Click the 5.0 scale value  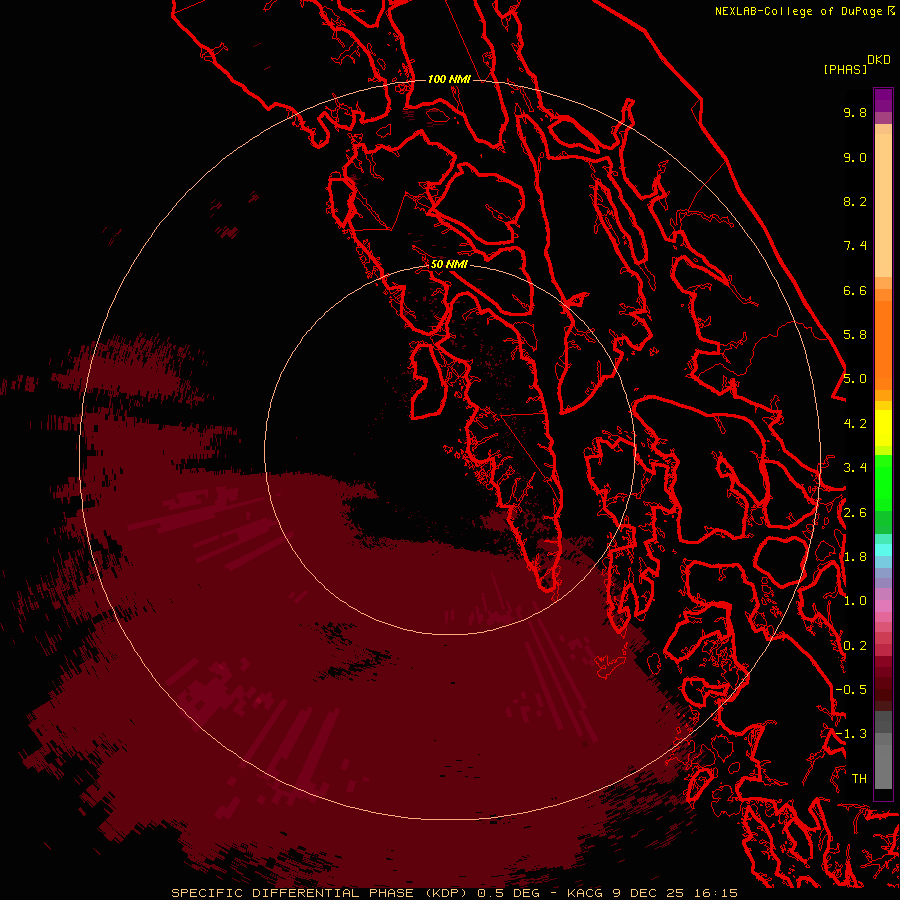coord(855,379)
